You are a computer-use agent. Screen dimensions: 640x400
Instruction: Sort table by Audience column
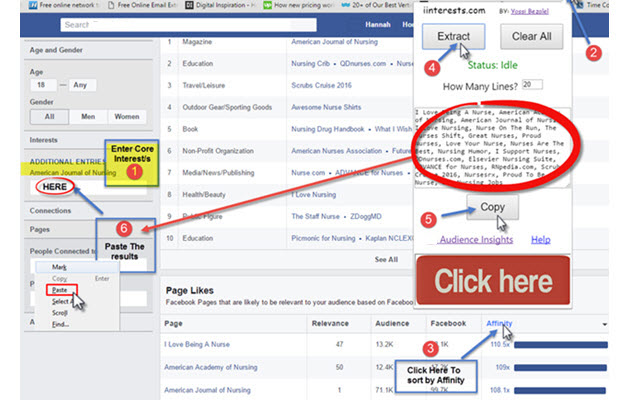click(392, 323)
